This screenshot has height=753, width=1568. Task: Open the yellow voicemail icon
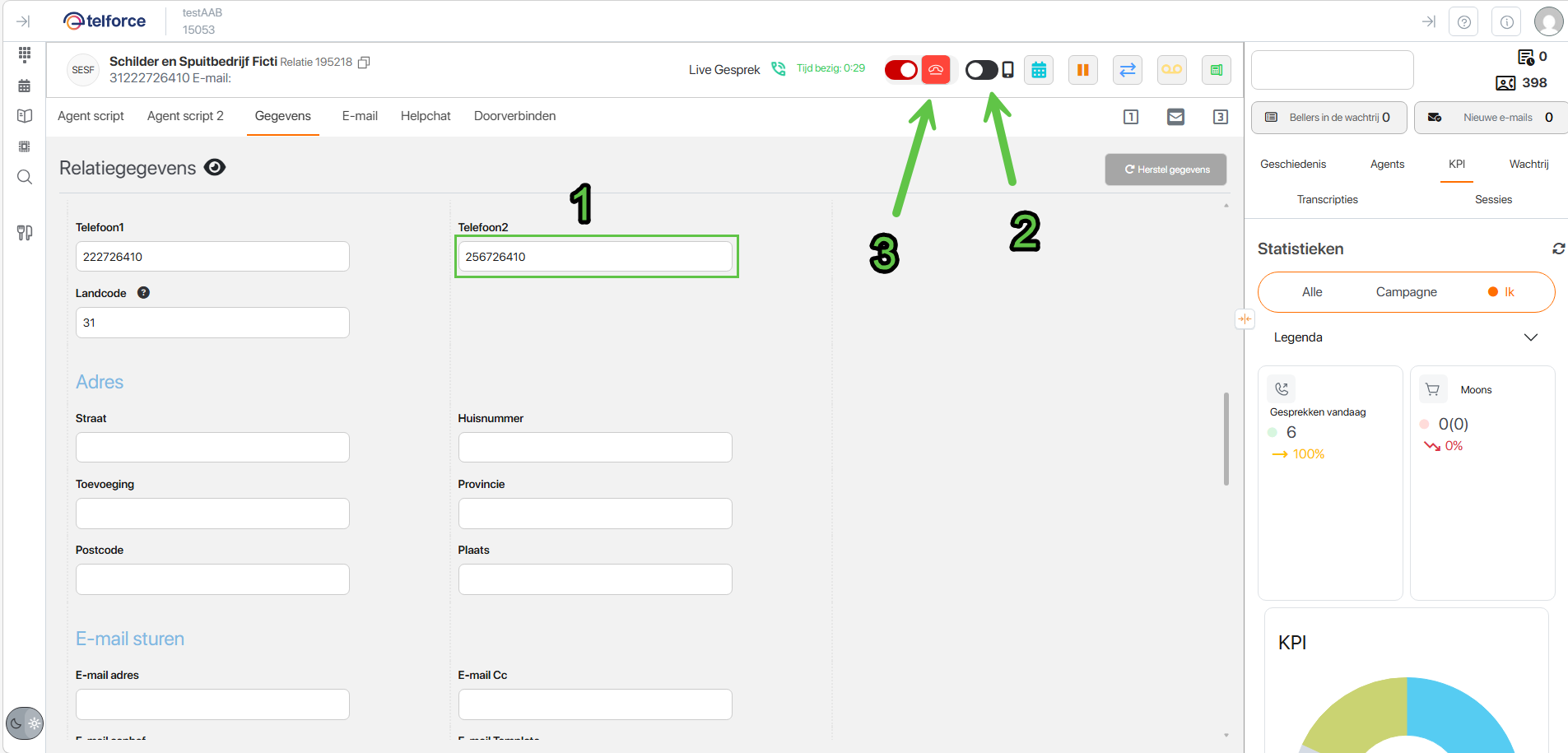pos(1171,70)
